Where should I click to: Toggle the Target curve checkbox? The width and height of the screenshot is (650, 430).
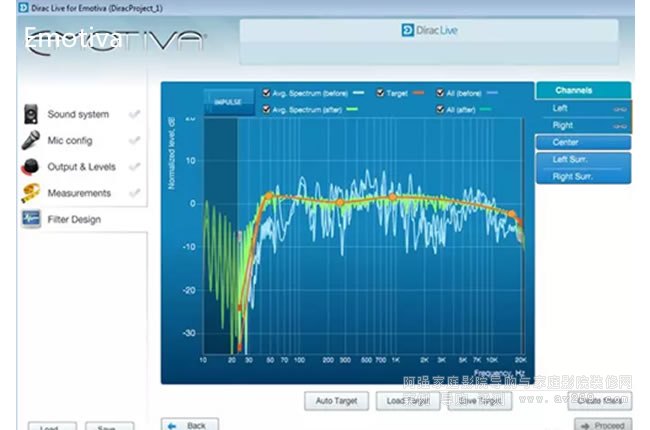381,93
